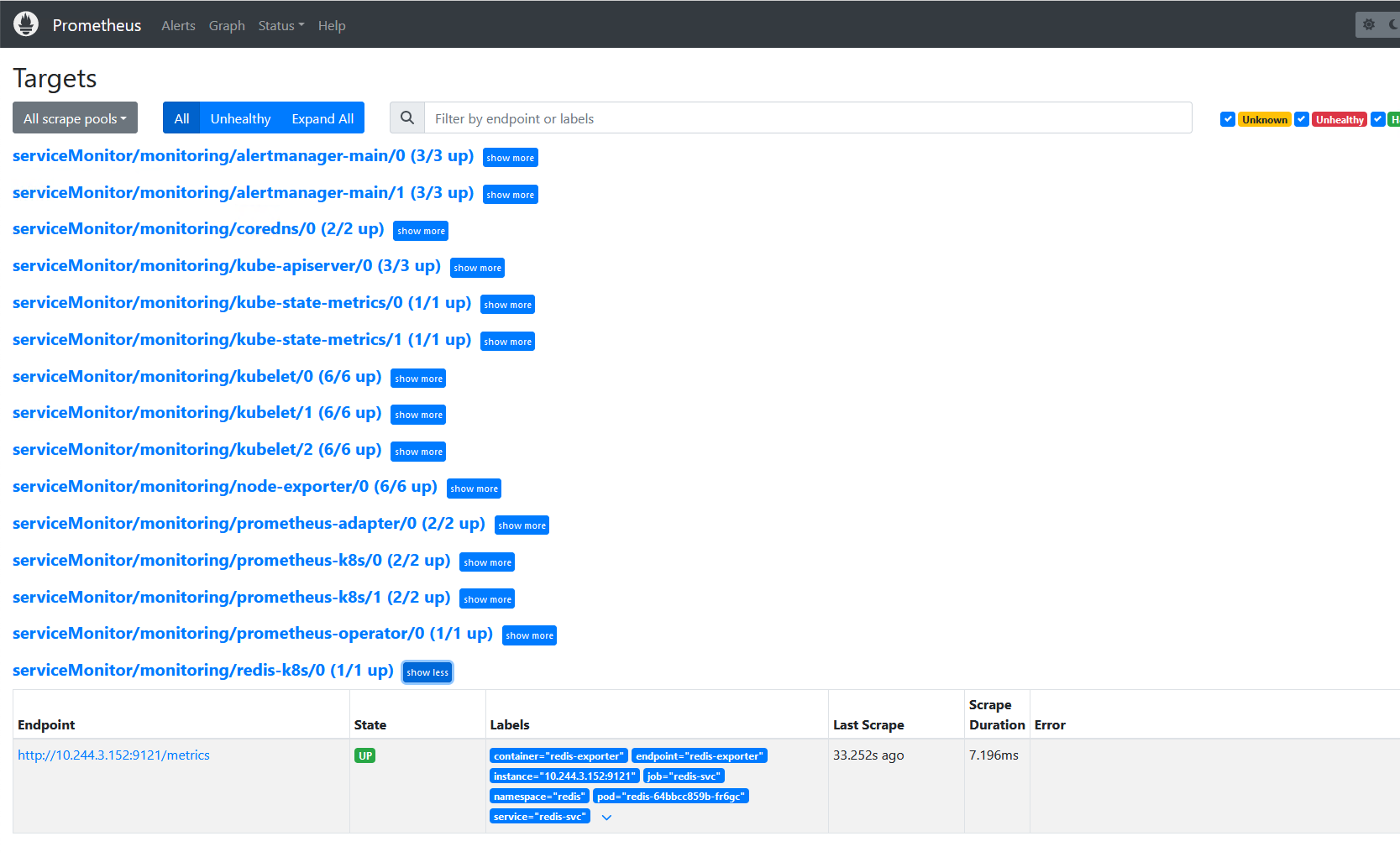Click the 7.196ms scrape duration value
Viewport: 1400px width, 857px height.
tap(994, 755)
